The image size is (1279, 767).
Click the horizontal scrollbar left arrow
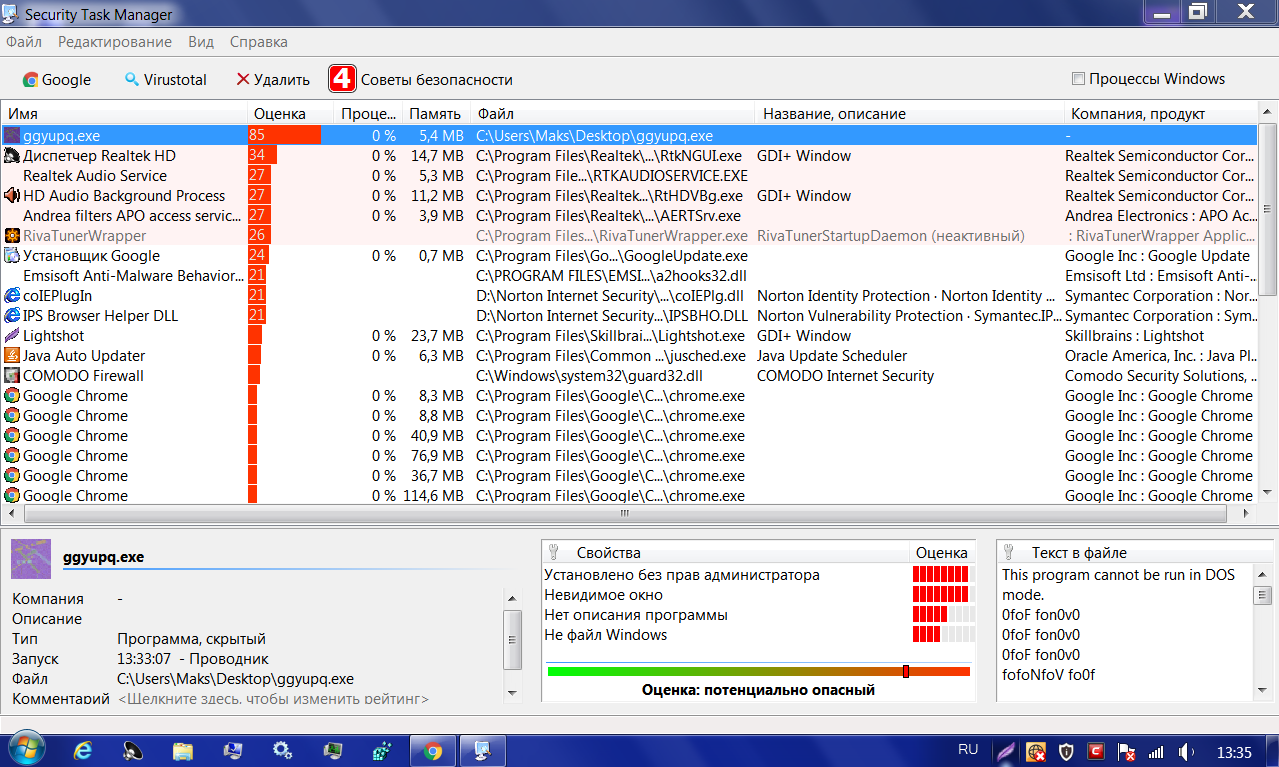(11, 513)
